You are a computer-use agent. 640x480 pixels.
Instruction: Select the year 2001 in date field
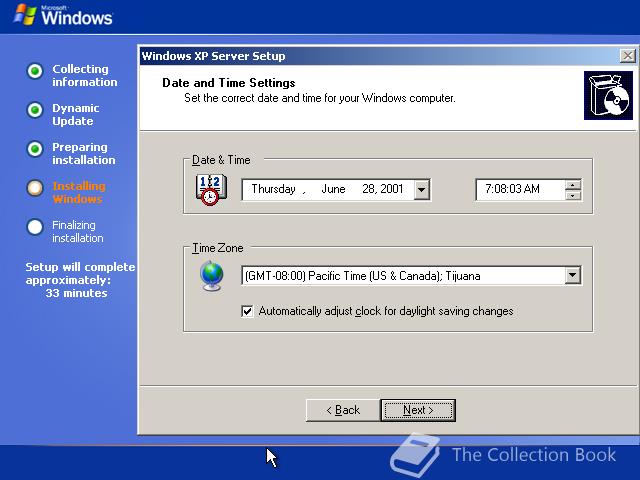(391, 189)
